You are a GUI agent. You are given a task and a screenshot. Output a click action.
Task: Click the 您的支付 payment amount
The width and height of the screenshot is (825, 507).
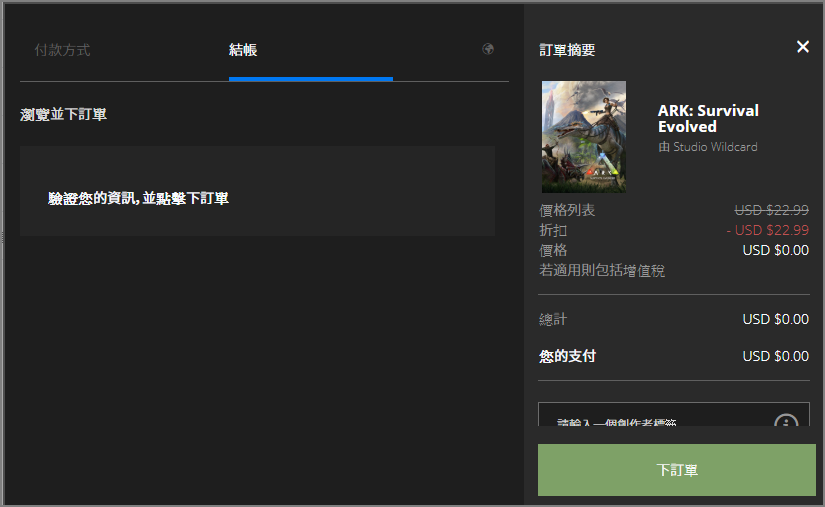[x=775, y=356]
